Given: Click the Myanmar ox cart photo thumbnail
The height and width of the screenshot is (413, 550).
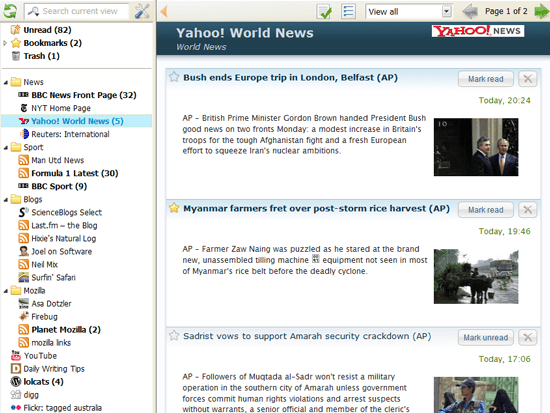Looking at the screenshot, I should coord(476,277).
